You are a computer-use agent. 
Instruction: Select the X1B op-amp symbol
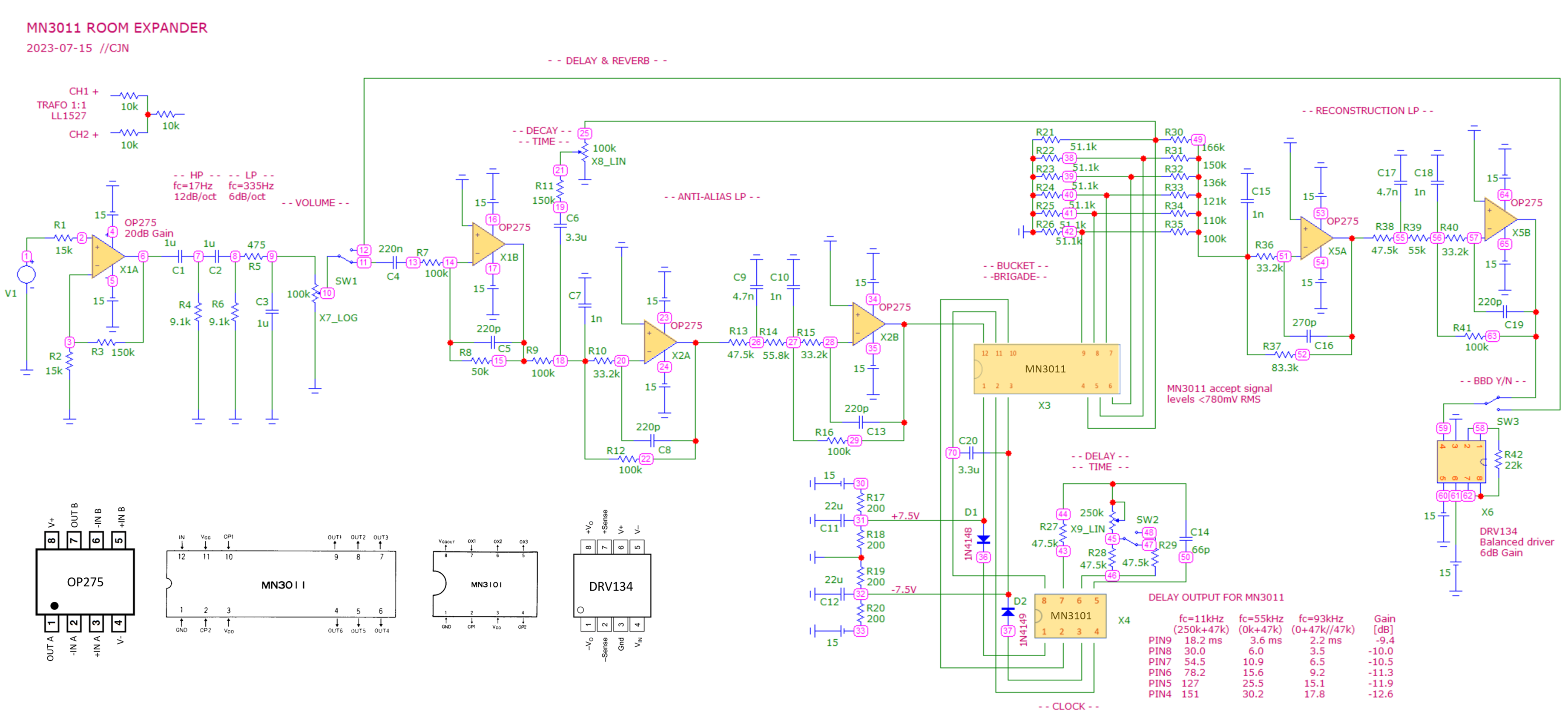489,244
